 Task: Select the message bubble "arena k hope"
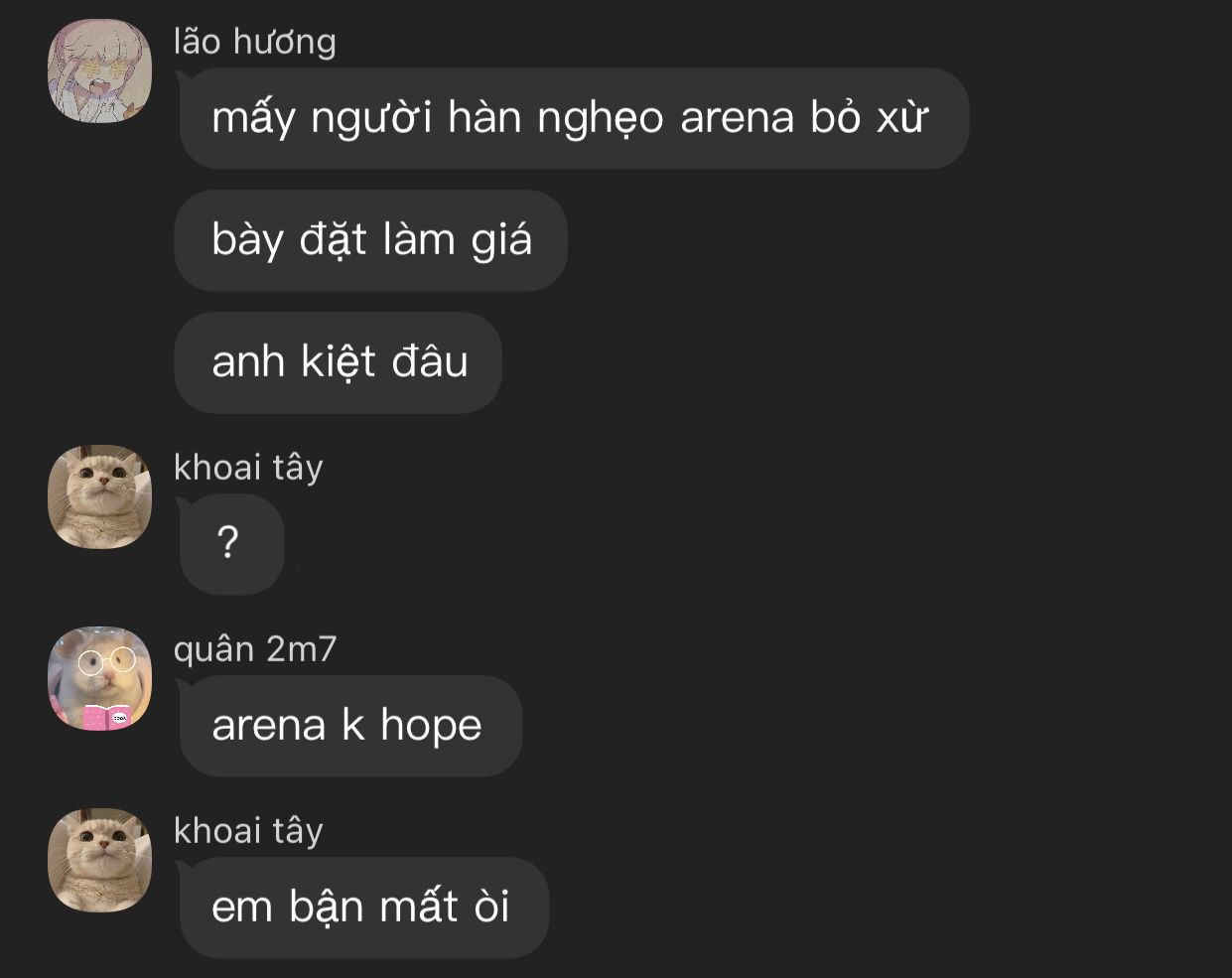click(349, 726)
